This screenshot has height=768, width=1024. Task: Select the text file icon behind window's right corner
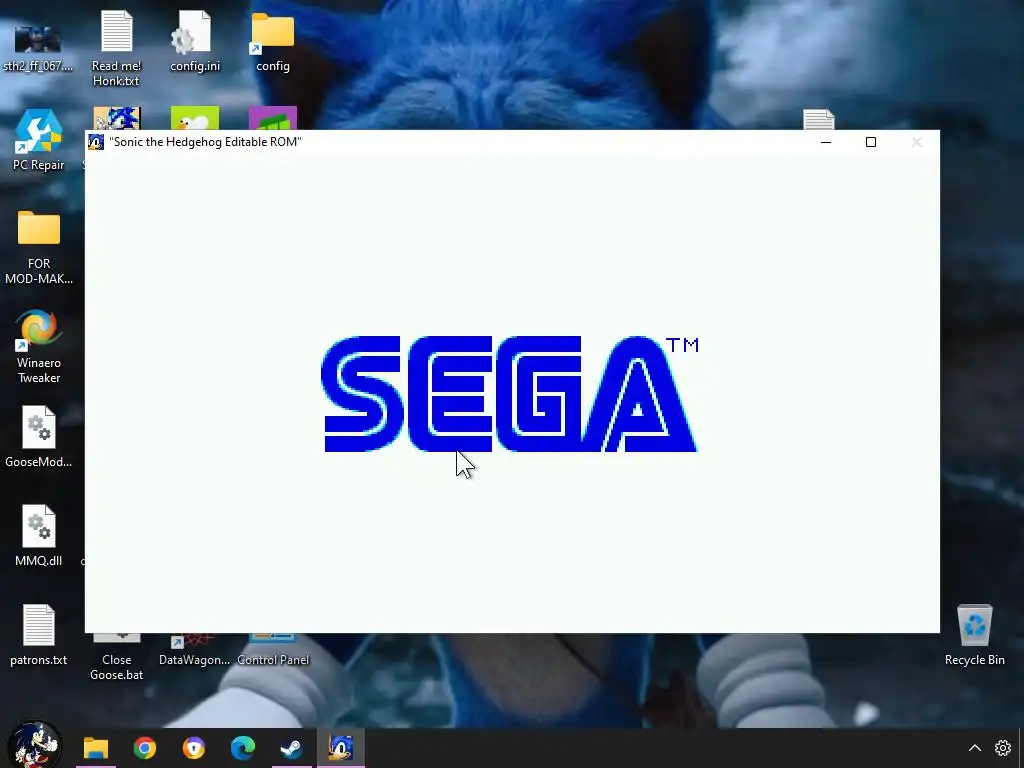pyautogui.click(x=819, y=120)
